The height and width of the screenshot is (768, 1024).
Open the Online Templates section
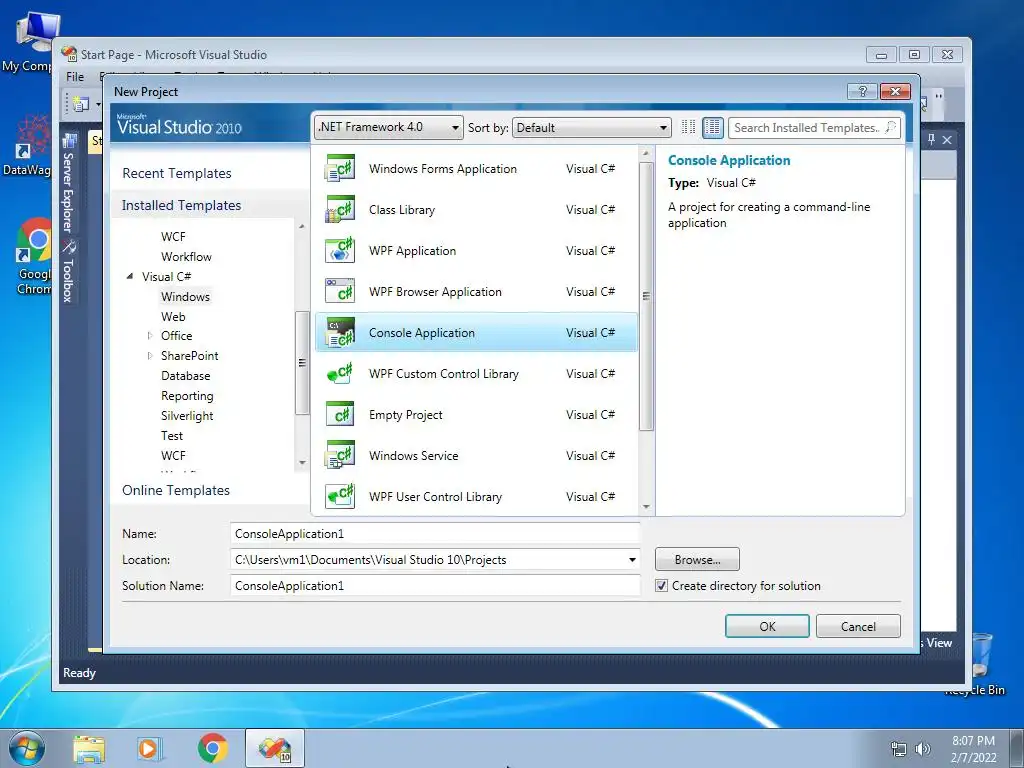coord(176,490)
